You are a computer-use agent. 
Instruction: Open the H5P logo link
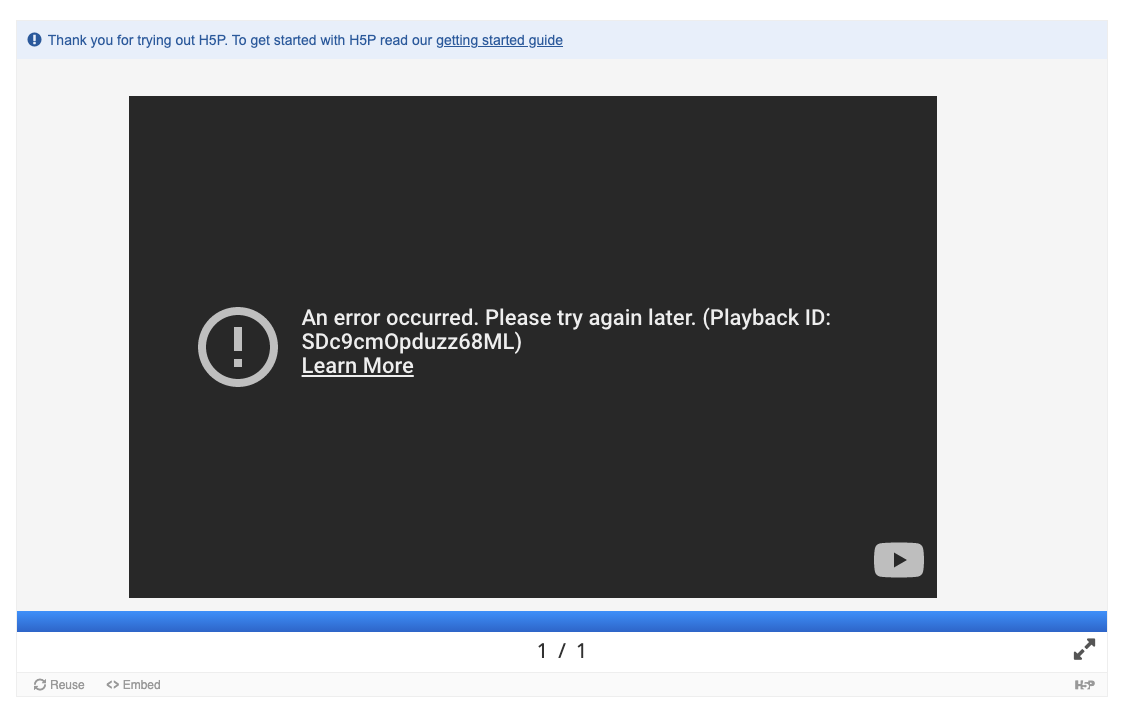pos(1084,685)
